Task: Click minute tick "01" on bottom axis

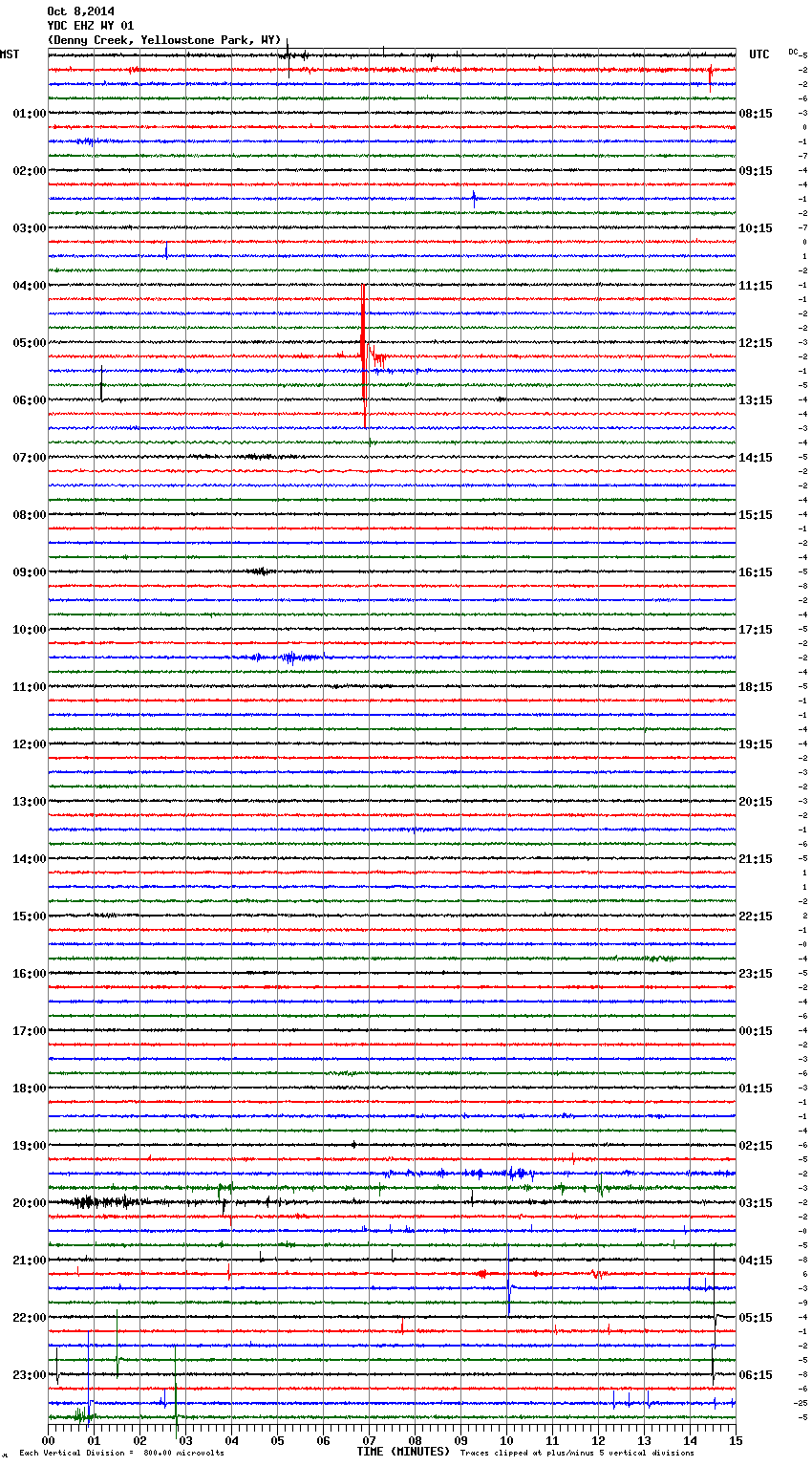Action: click(94, 1439)
